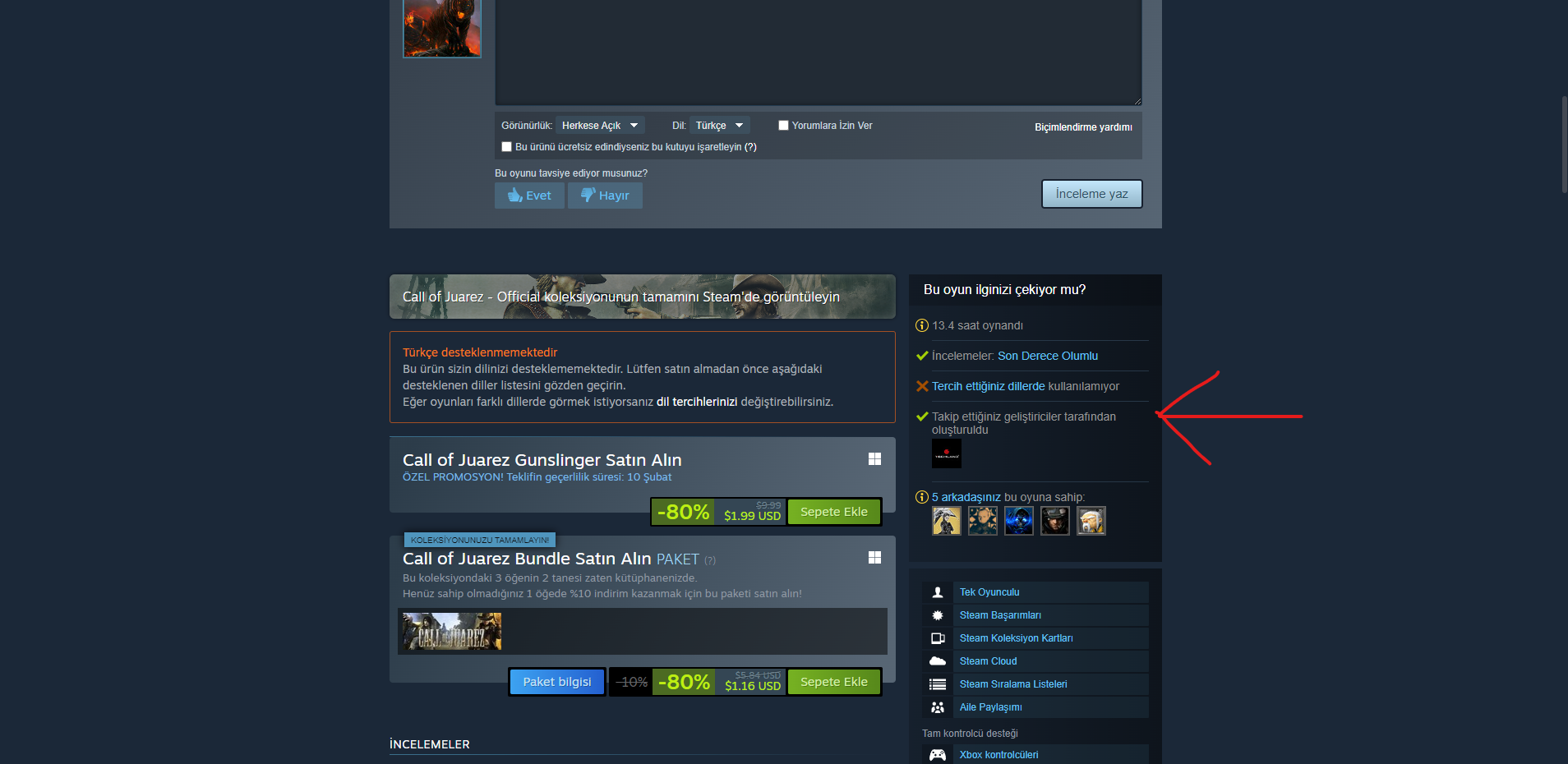1568x764 pixels.
Task: Click the Tek Oyunculu single-player icon
Action: pyautogui.click(x=938, y=592)
